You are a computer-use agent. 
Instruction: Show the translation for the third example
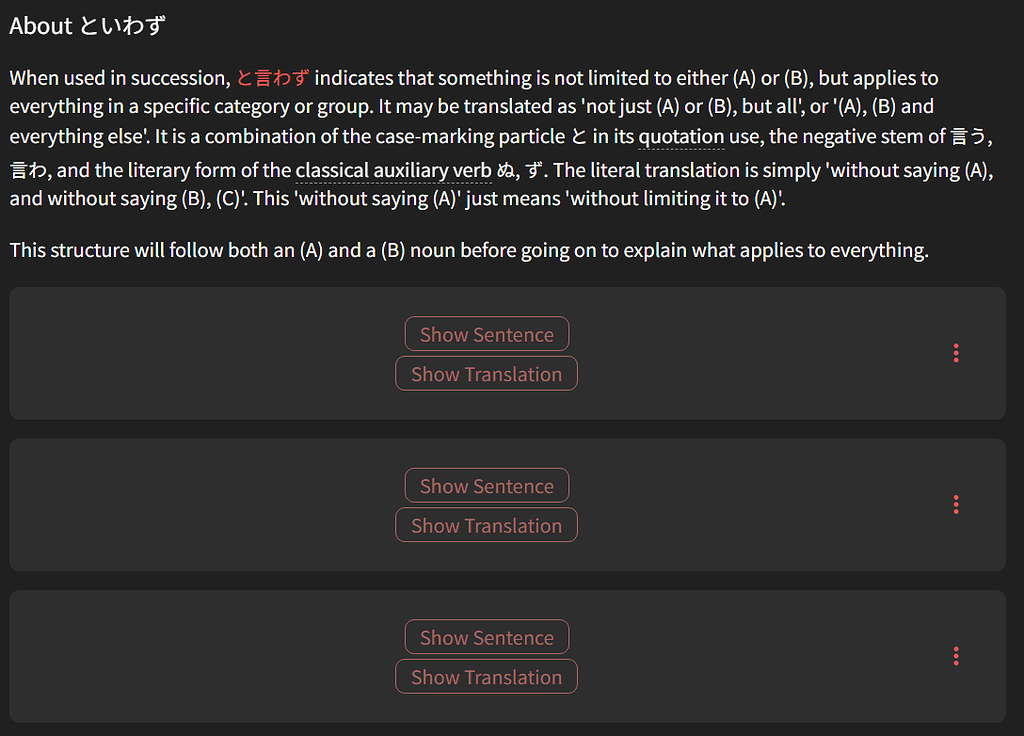point(486,676)
